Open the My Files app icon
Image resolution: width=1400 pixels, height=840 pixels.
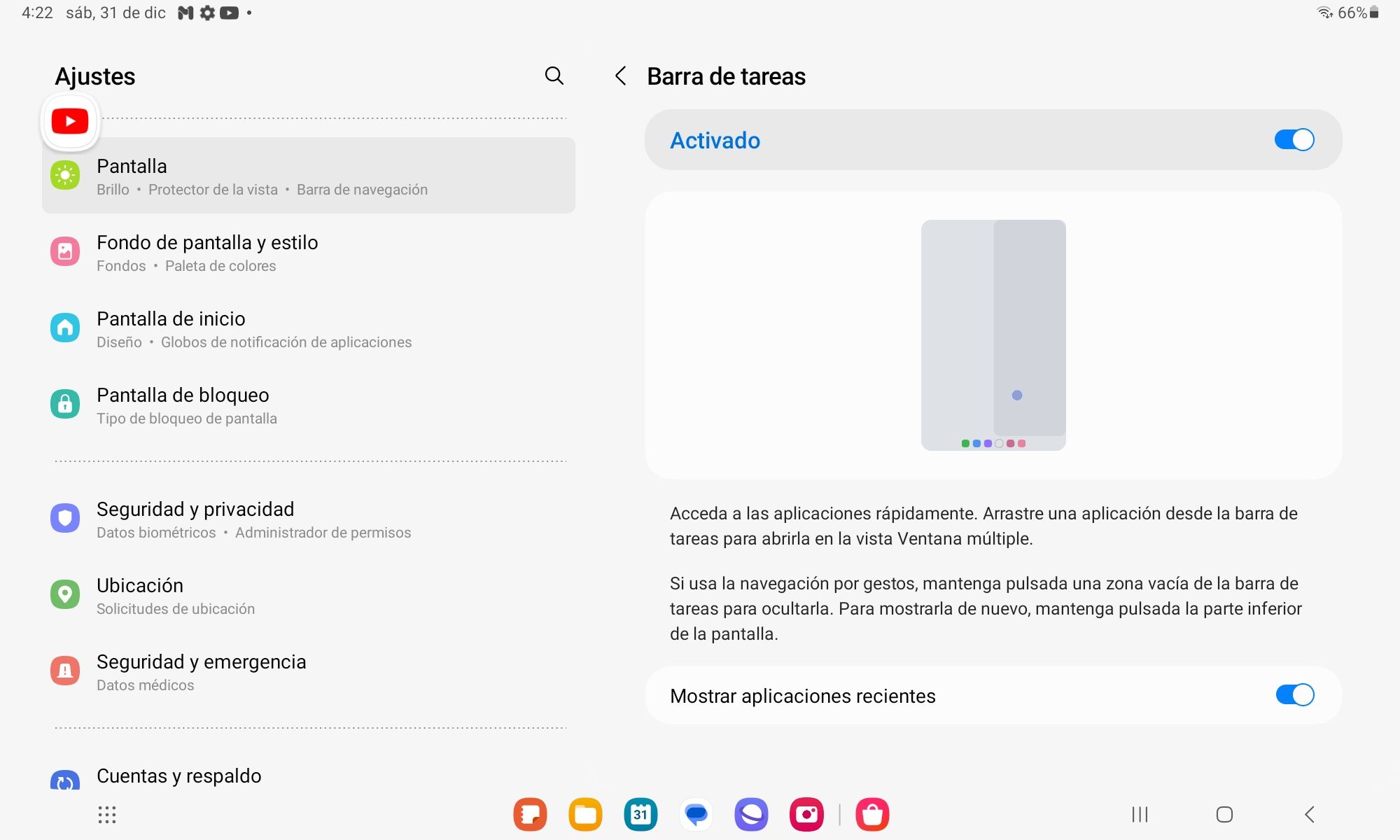[x=586, y=814]
